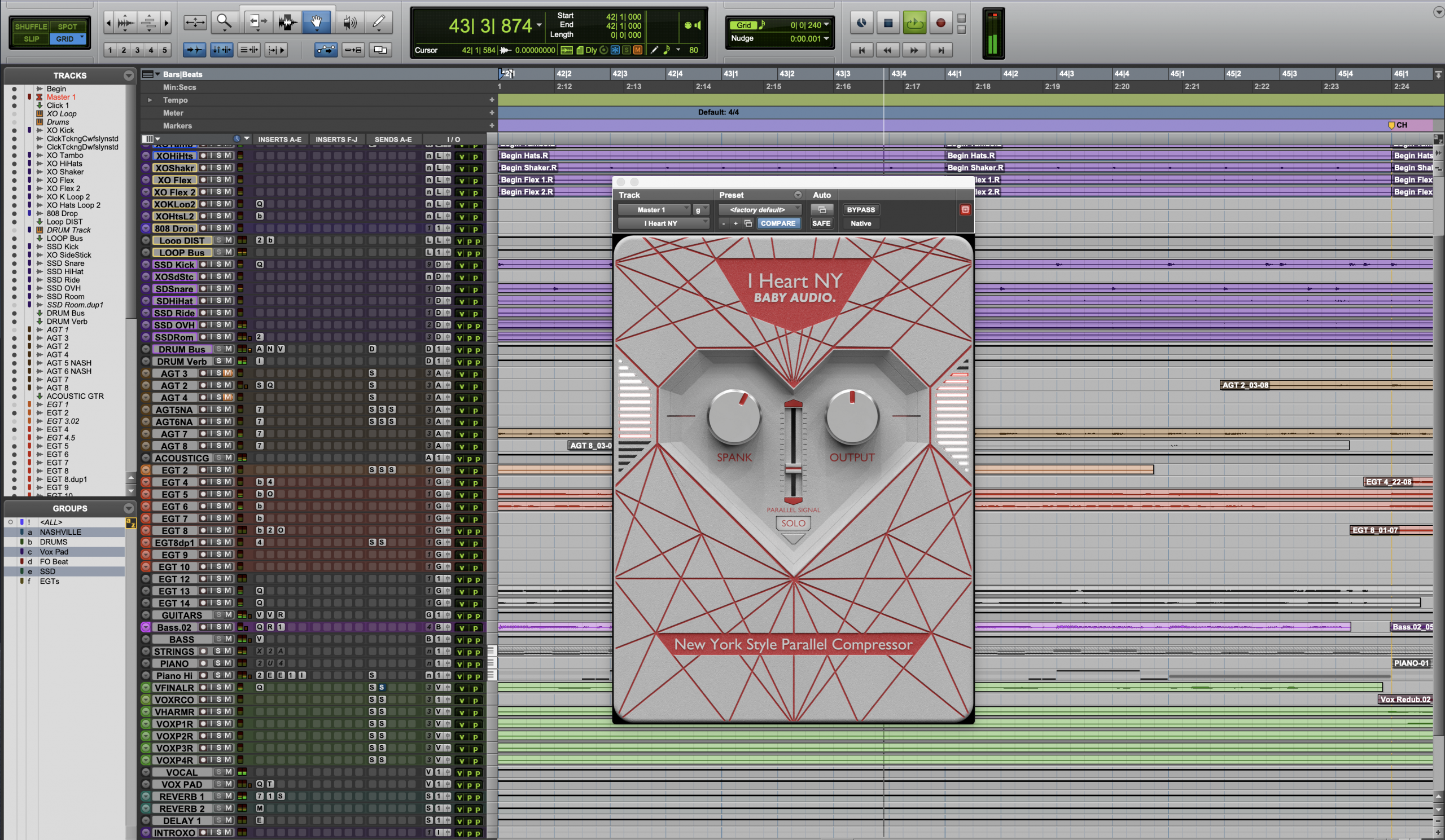Open the Master 1 track selector dropdown
The width and height of the screenshot is (1445, 840).
654,210
